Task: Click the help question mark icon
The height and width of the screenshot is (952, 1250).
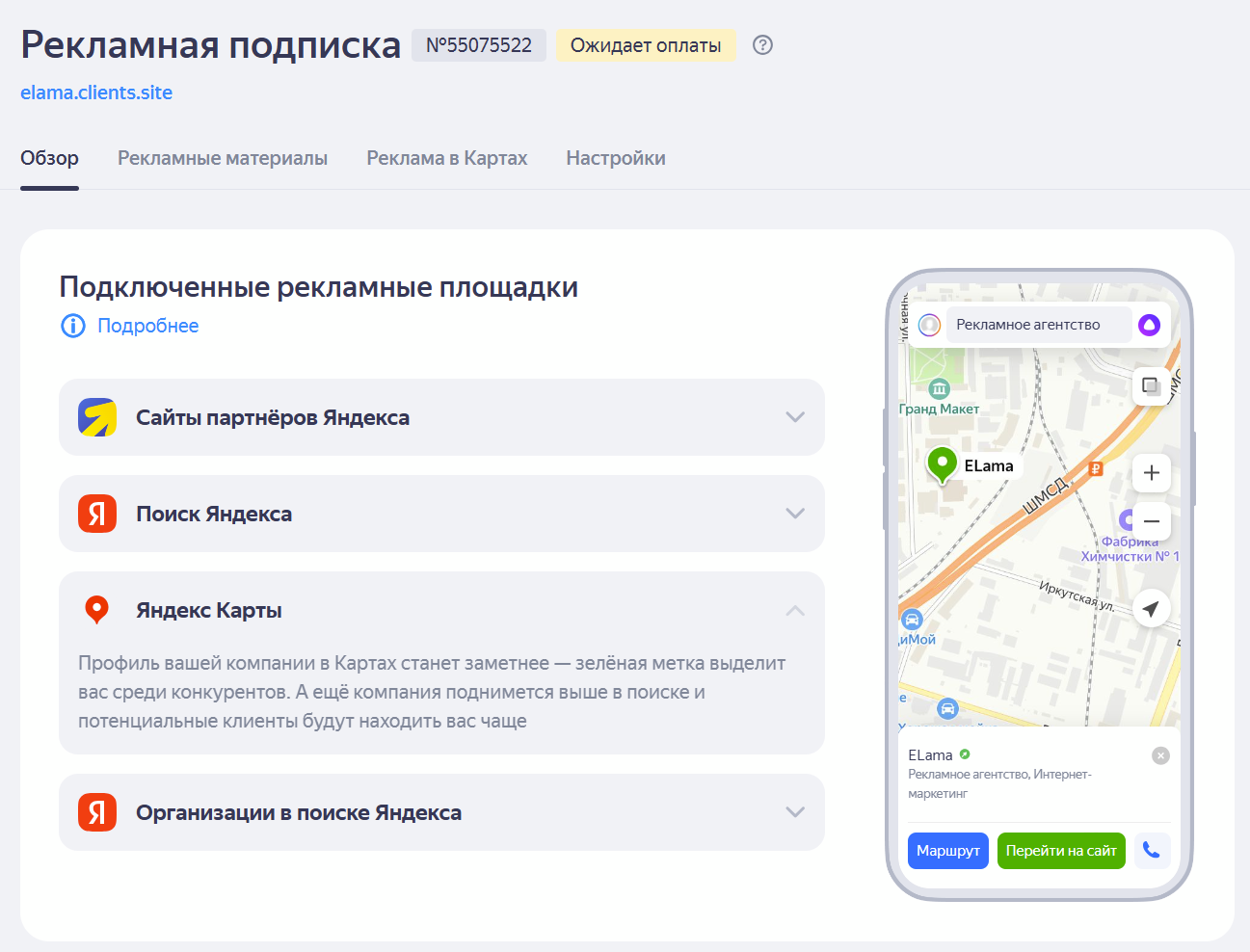Action: pos(762,45)
